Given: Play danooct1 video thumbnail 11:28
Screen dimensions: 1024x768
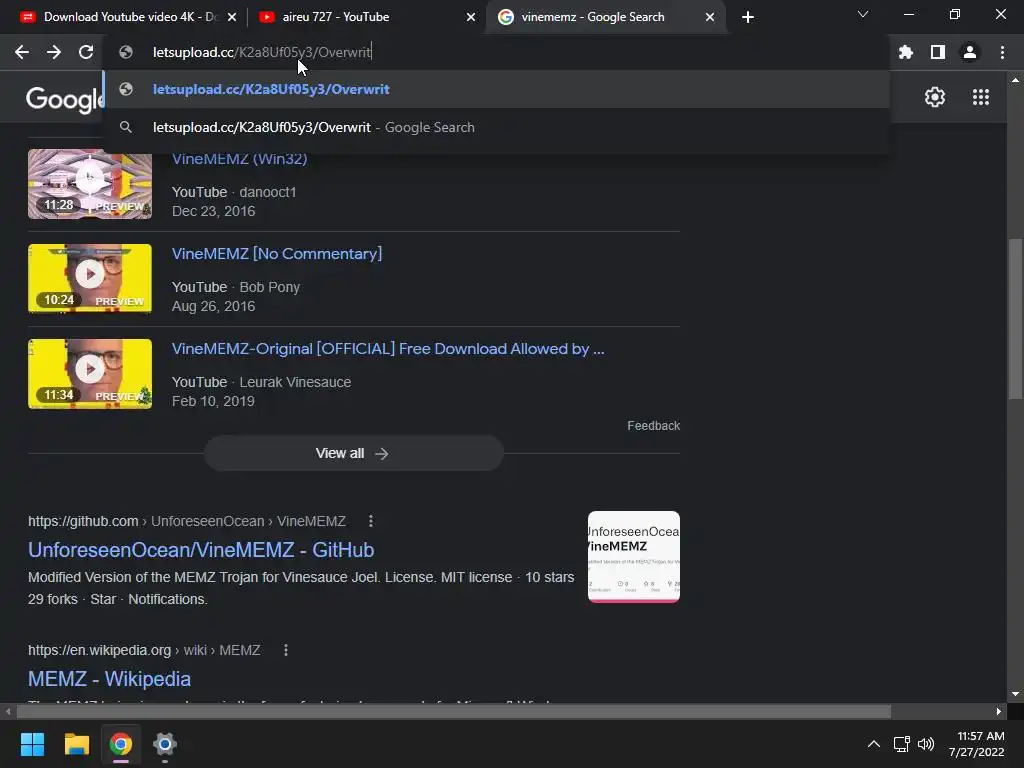Looking at the screenshot, I should tap(90, 184).
